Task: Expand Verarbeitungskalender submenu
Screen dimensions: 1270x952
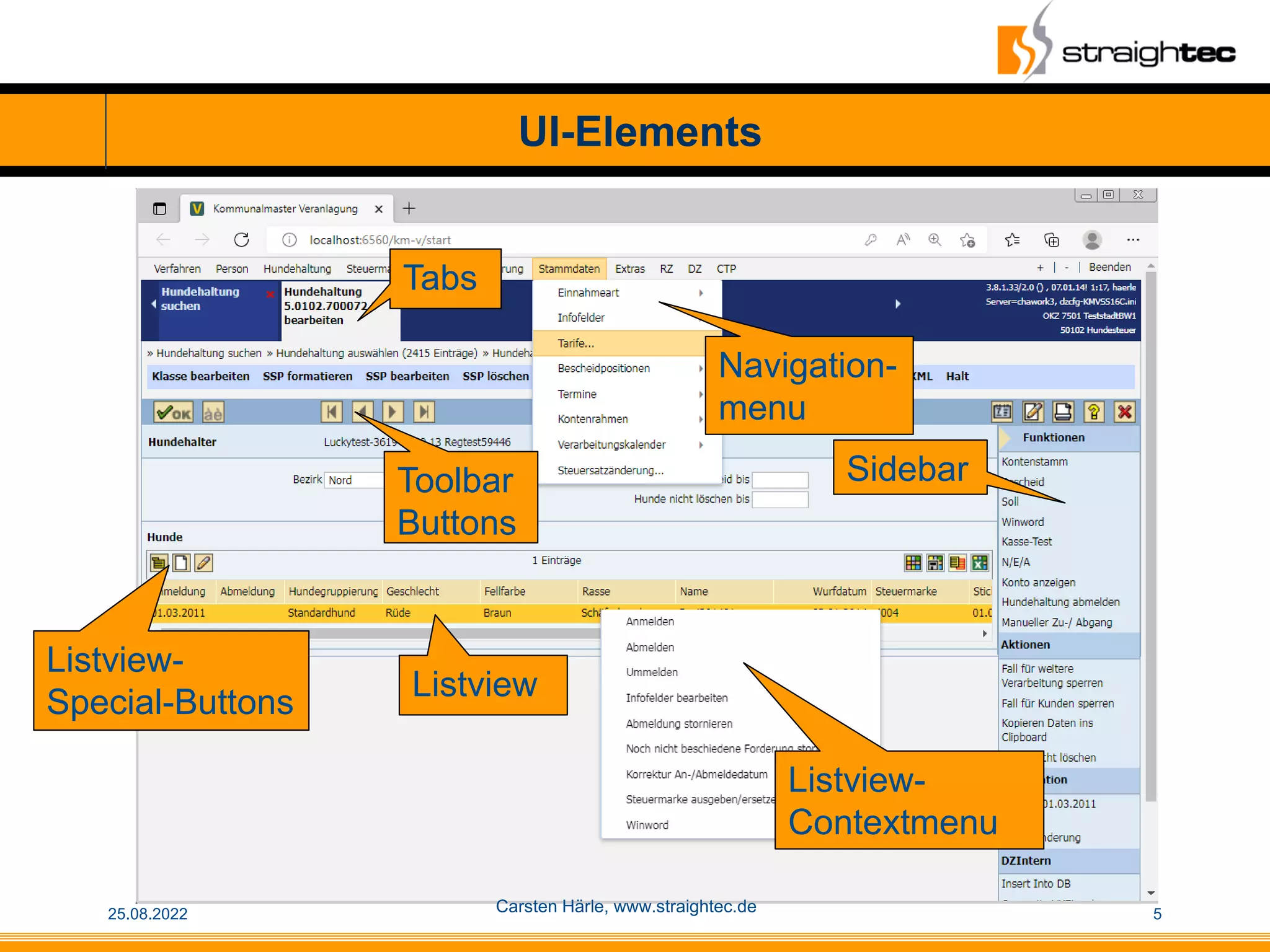Action: (x=701, y=445)
